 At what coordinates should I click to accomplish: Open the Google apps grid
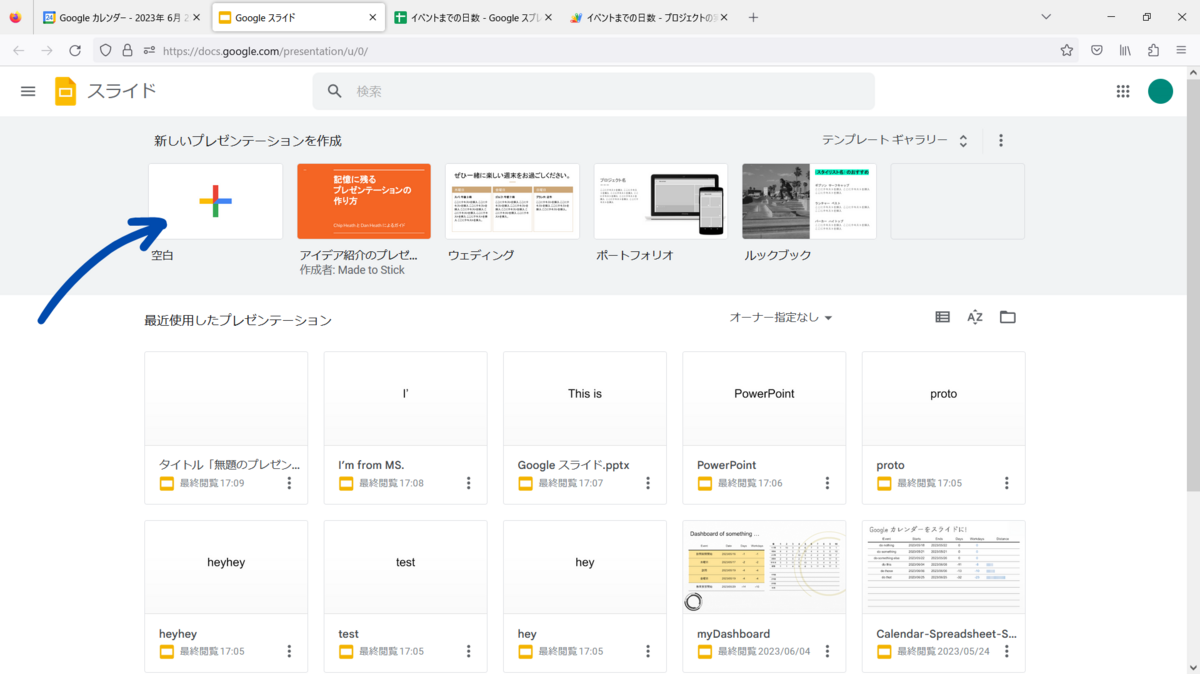1123,91
